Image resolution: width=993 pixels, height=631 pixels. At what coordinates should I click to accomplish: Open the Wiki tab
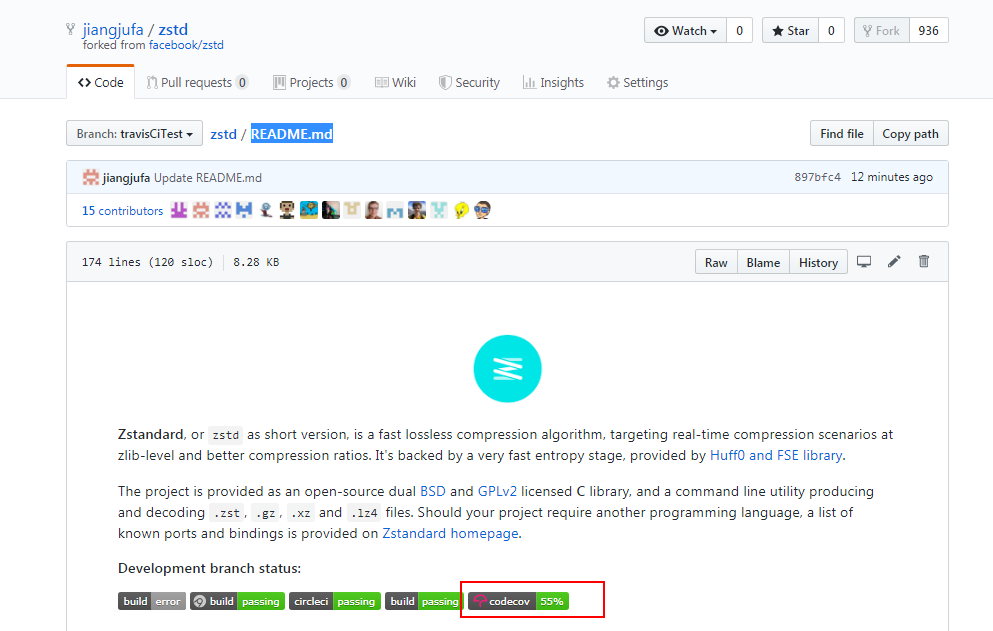[x=395, y=82]
